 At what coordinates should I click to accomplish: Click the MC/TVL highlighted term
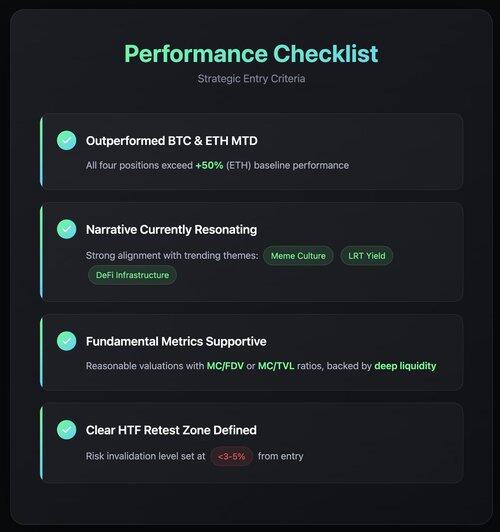[x=276, y=366]
